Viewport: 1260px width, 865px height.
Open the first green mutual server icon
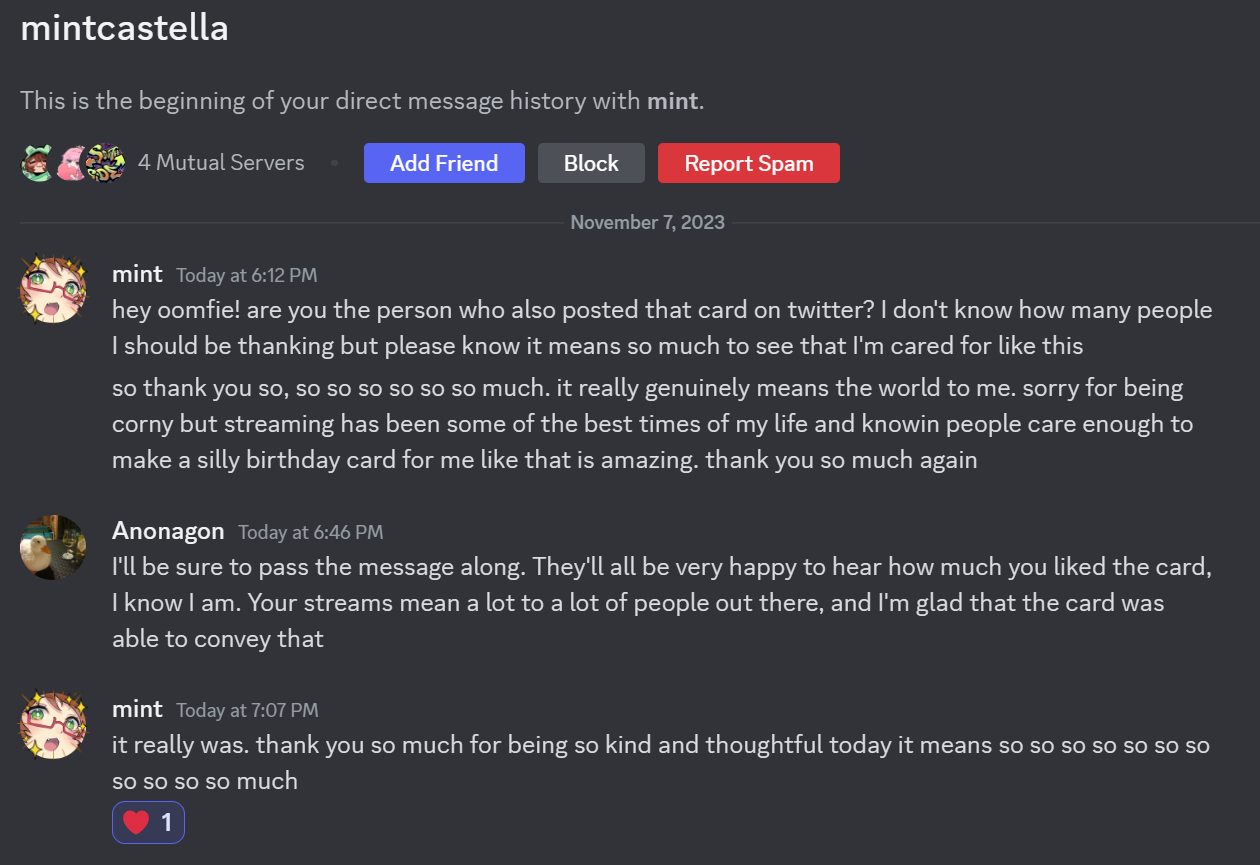click(x=37, y=163)
